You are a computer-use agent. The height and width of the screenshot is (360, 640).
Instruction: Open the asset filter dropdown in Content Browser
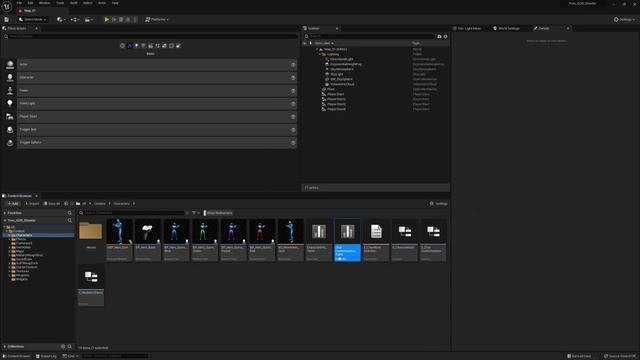pyautogui.click(x=196, y=213)
